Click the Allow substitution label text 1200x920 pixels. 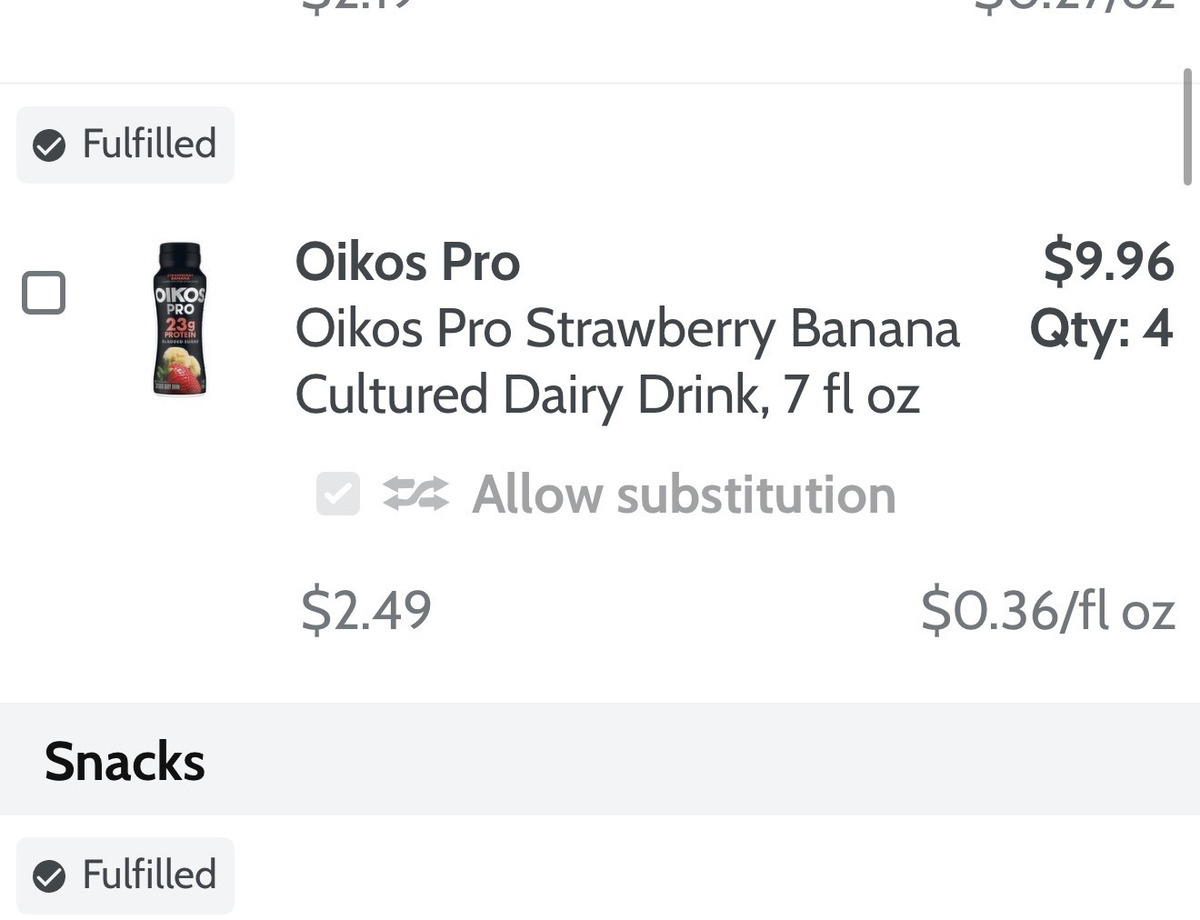[683, 494]
